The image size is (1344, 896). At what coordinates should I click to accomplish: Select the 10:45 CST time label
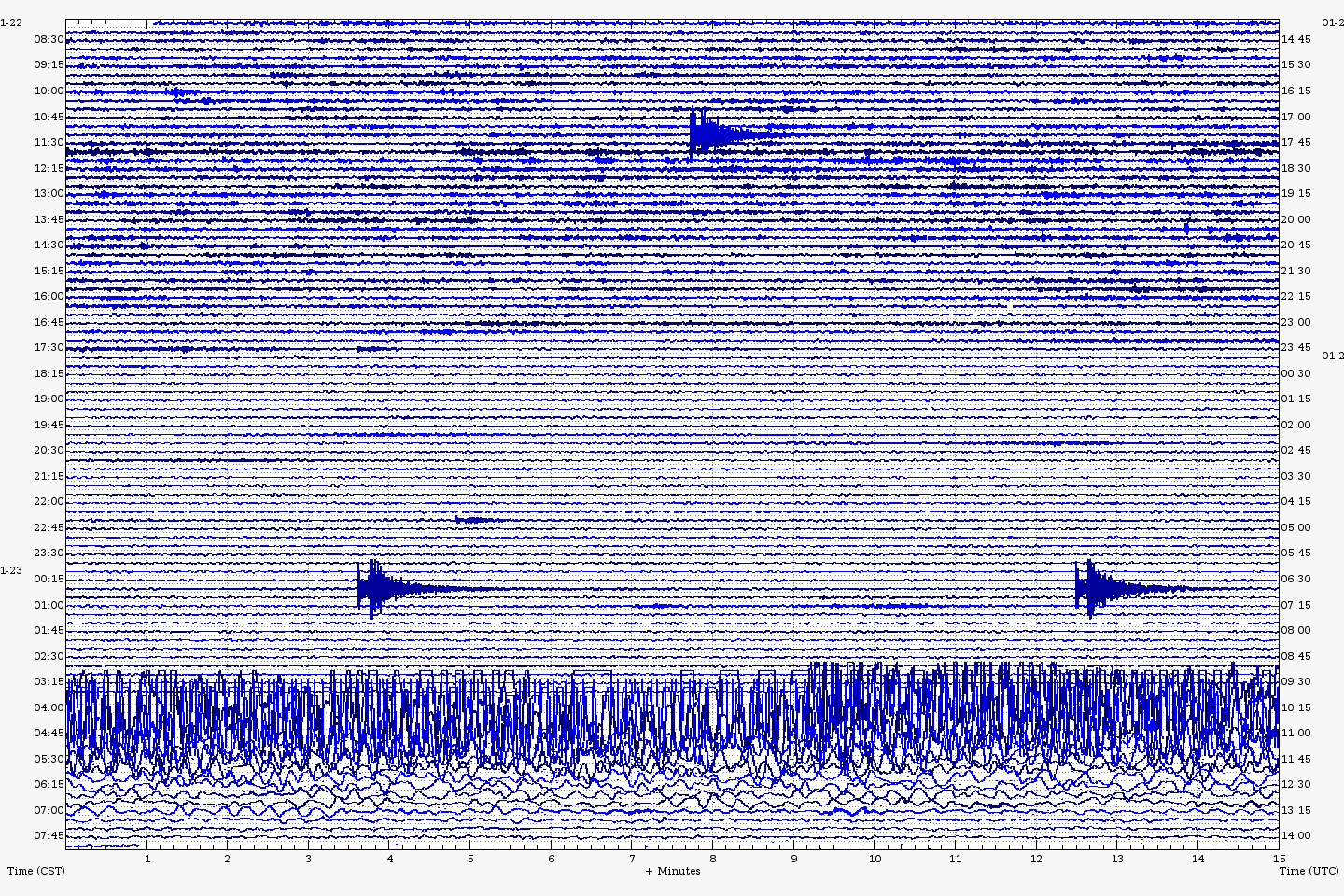point(49,117)
